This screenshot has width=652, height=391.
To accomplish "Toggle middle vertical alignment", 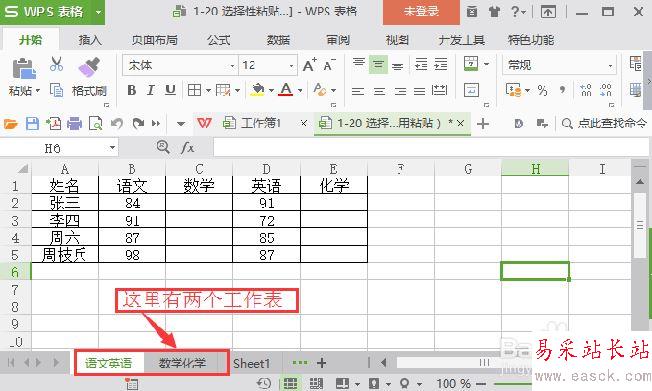I will click(378, 64).
